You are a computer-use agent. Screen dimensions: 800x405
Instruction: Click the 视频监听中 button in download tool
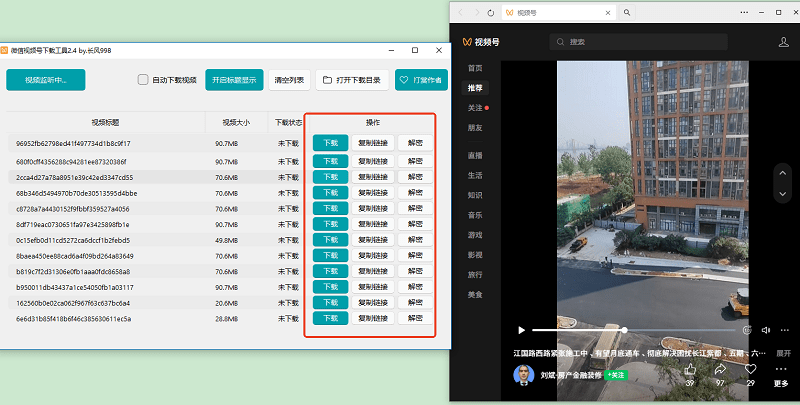pyautogui.click(x=46, y=80)
